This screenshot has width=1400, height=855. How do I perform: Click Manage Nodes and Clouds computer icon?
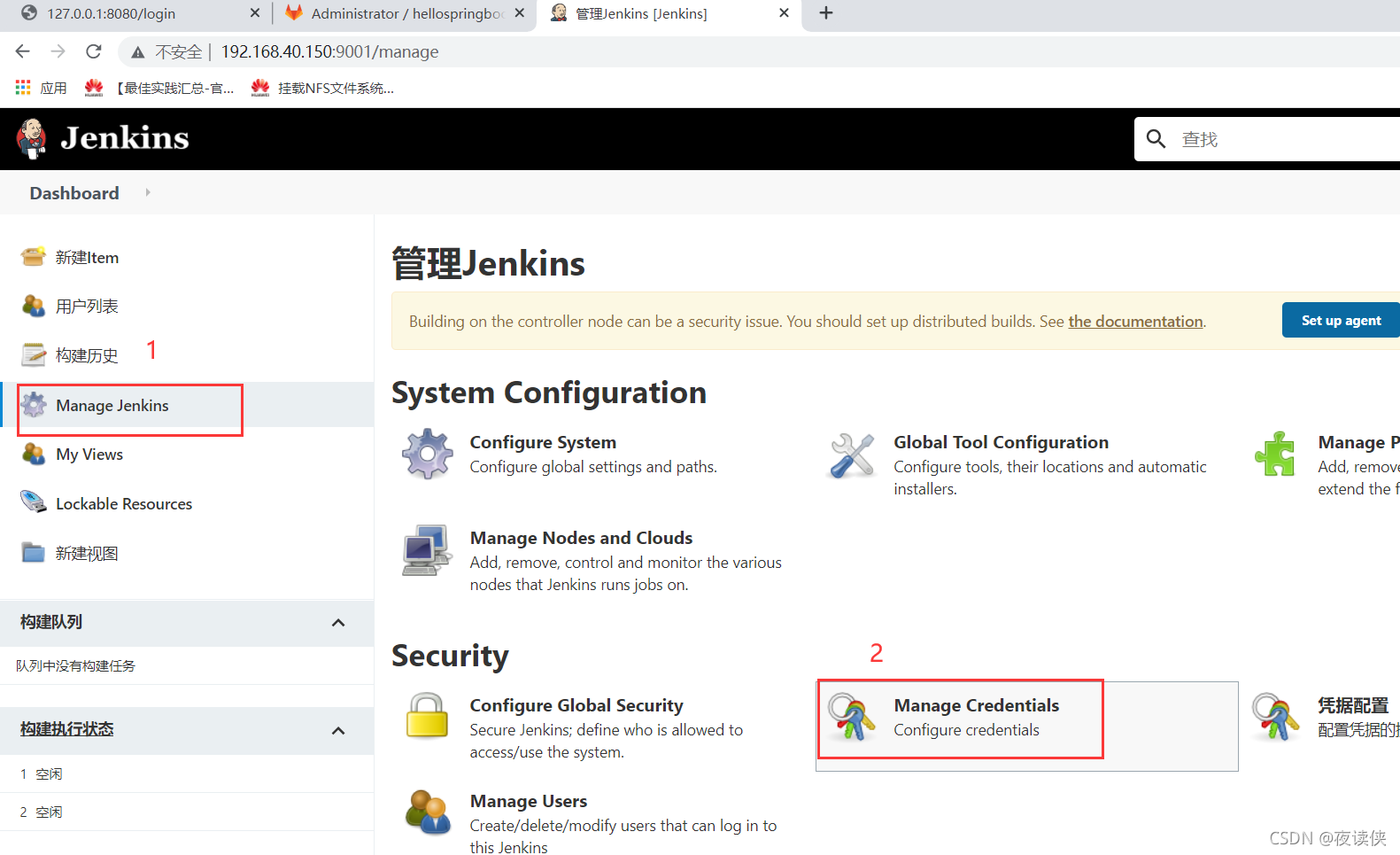tap(427, 550)
